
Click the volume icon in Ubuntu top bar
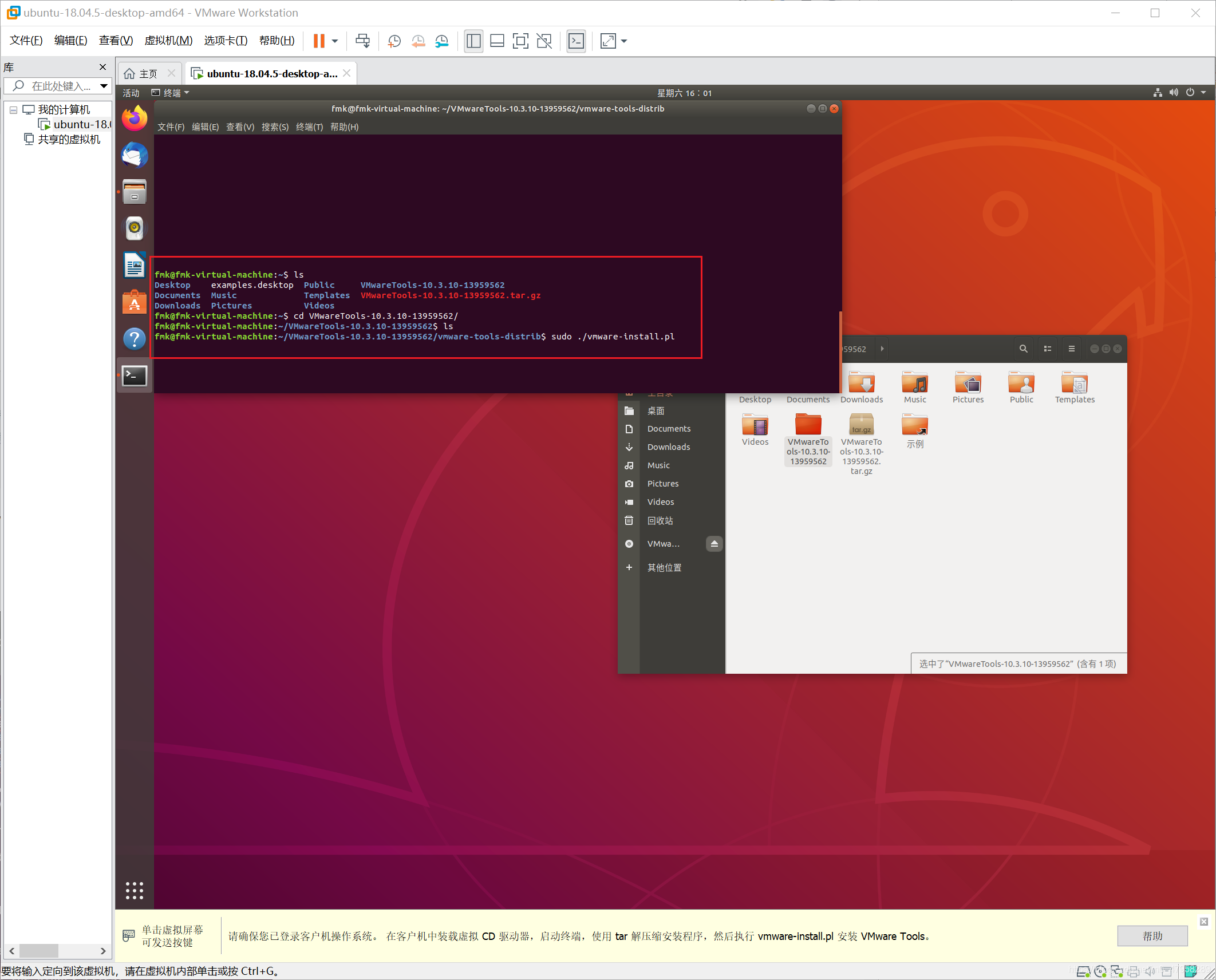(x=1174, y=93)
